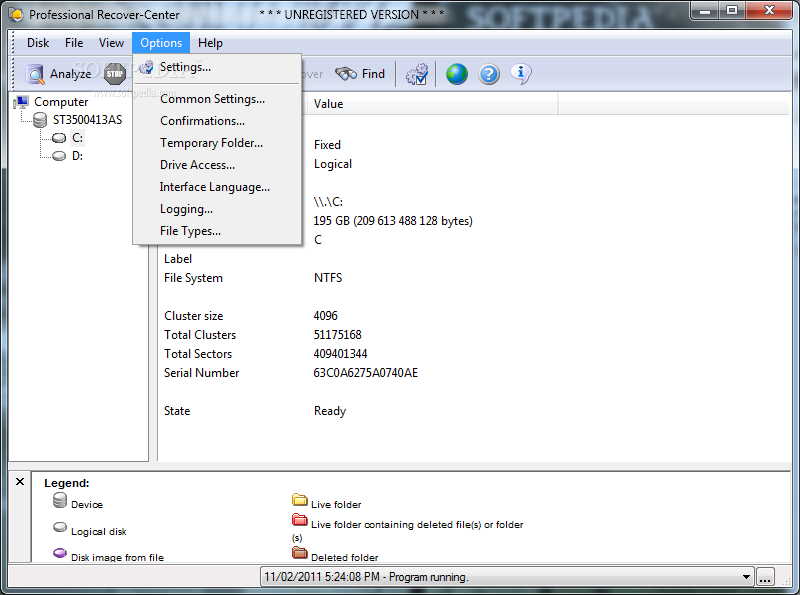Open the Help menu
Viewport: 800px width, 595px height.
tap(210, 43)
